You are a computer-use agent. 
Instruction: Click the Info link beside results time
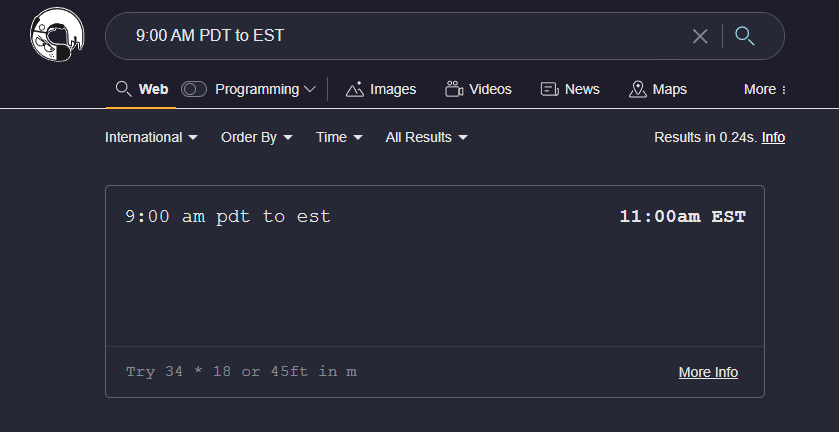(773, 137)
